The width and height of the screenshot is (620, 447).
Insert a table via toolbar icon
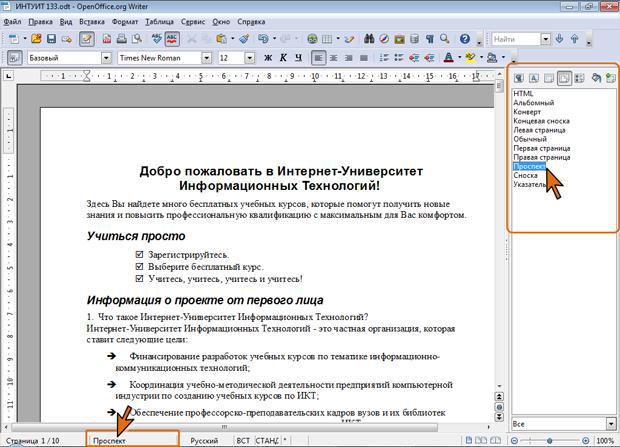point(327,39)
